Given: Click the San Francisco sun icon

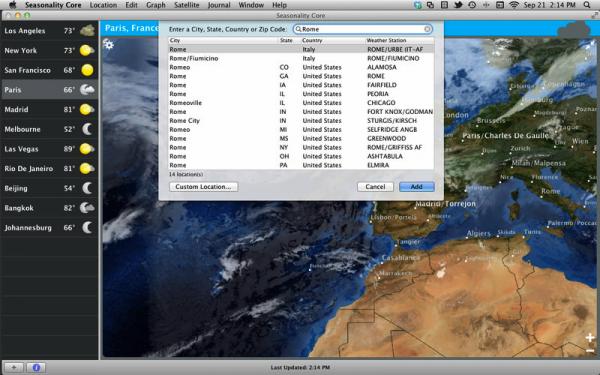Looking at the screenshot, I should coord(87,70).
